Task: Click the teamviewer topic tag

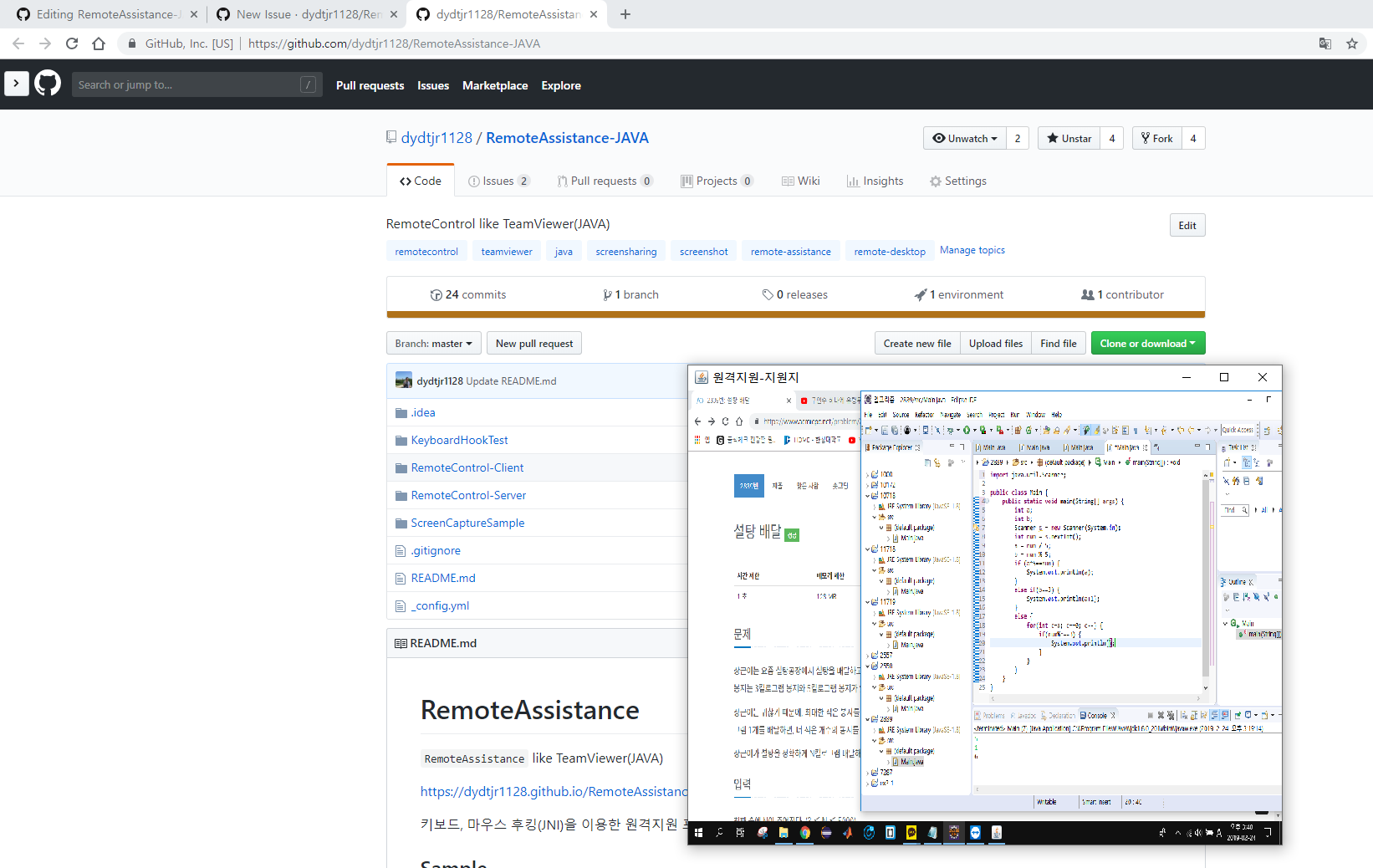Action: click(507, 251)
